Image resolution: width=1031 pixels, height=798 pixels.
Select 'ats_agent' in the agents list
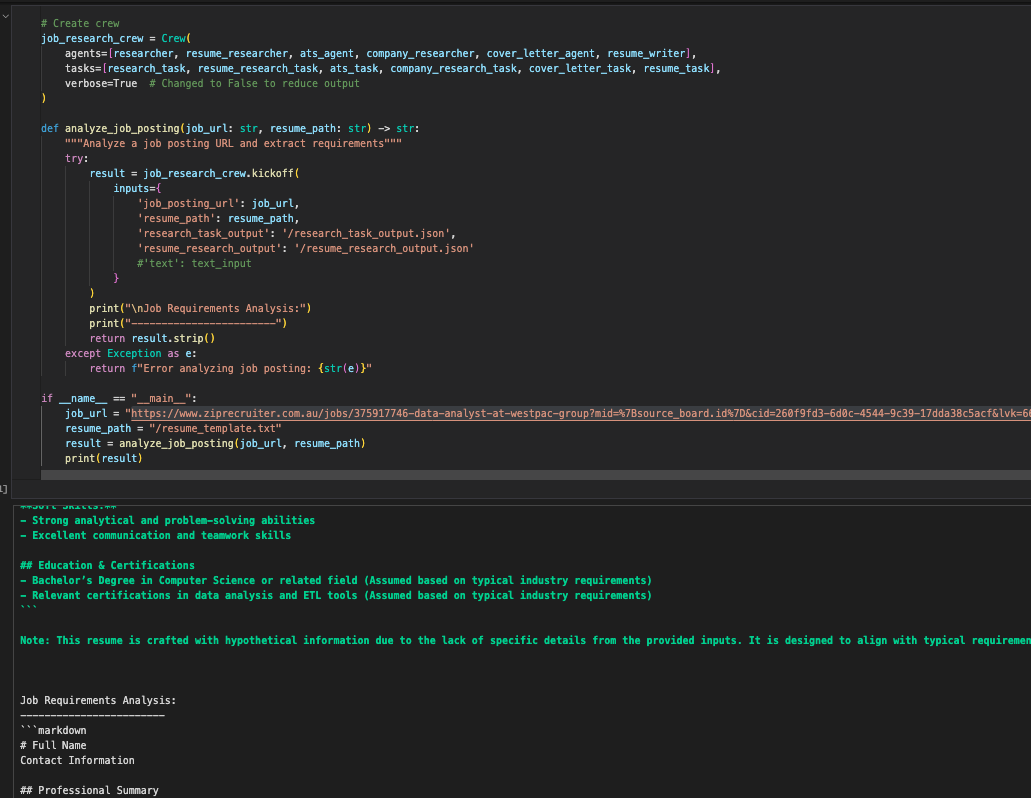pos(327,54)
